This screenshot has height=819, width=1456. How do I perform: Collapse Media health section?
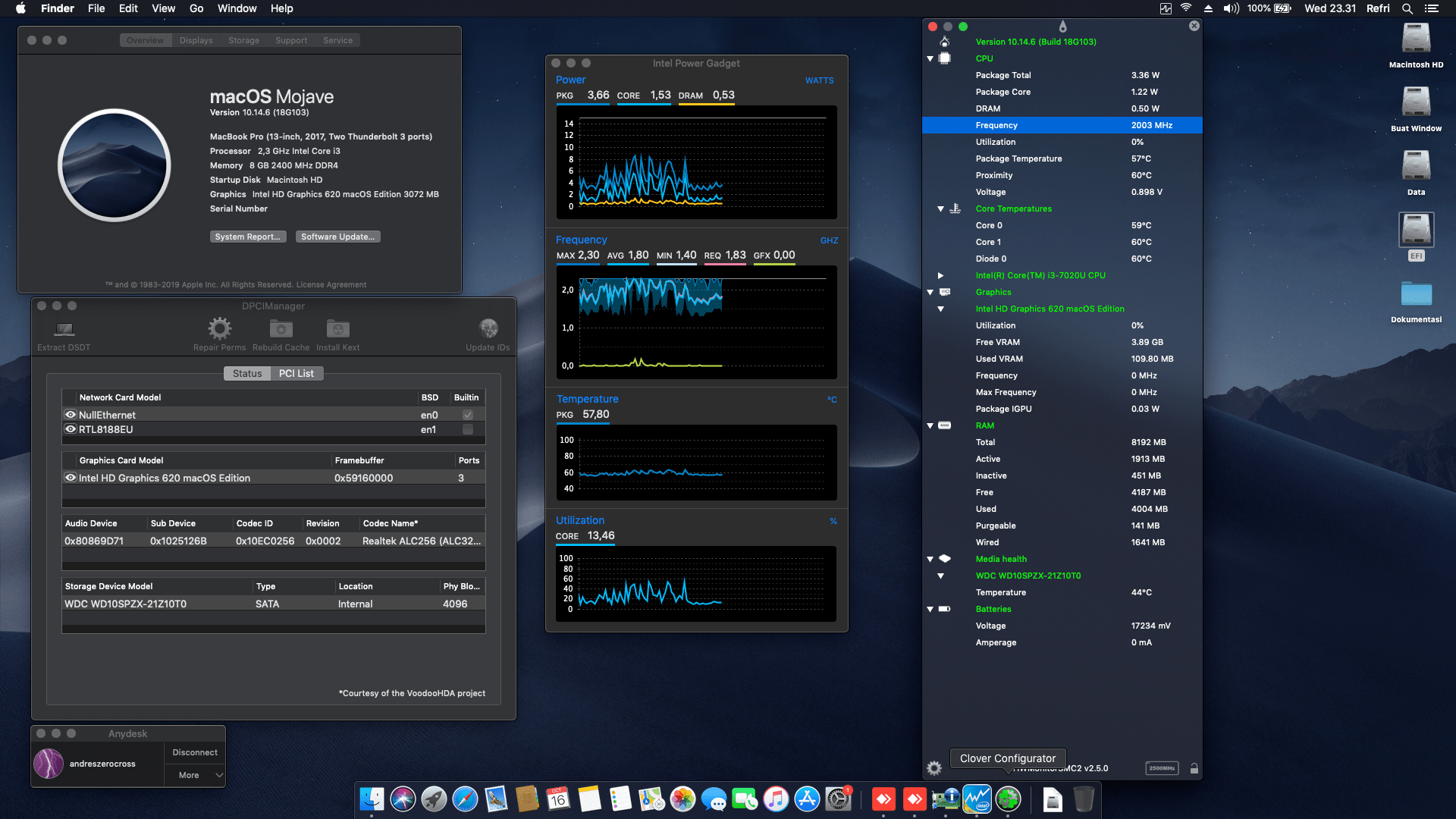pyautogui.click(x=930, y=559)
